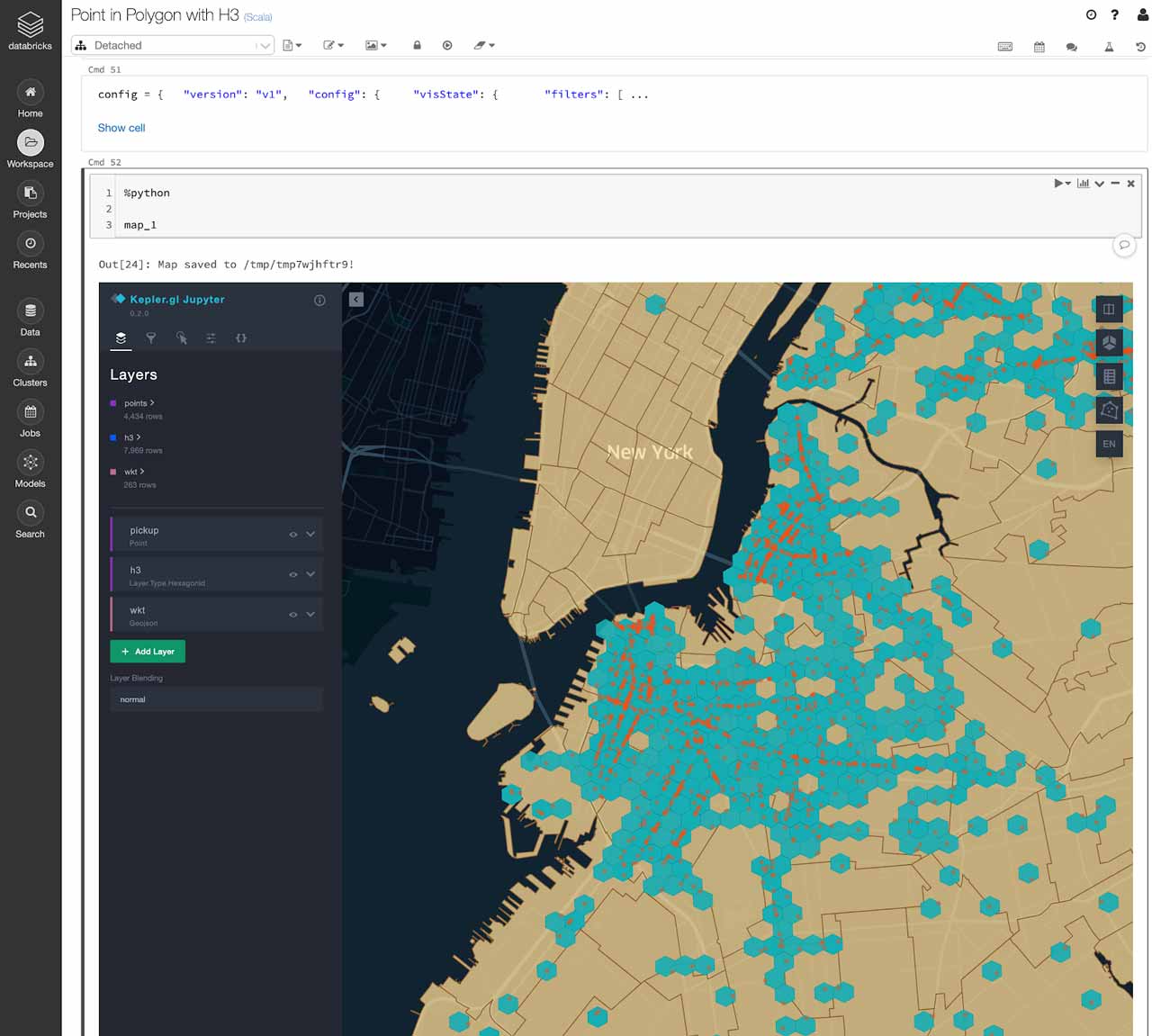
Task: Switch to dual map view
Action: 1109,310
